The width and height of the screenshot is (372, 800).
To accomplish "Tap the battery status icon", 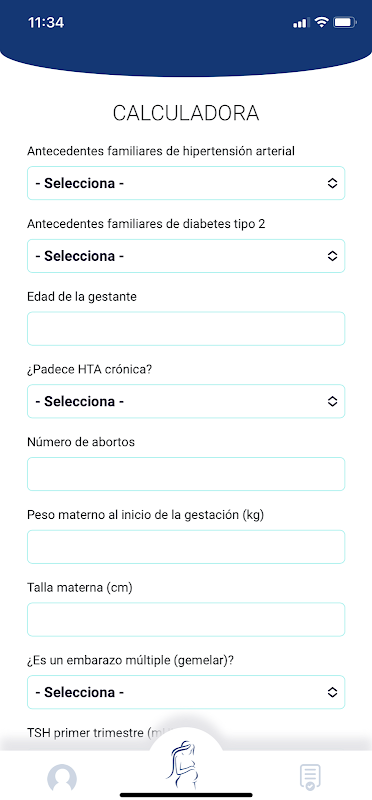I will tap(345, 22).
